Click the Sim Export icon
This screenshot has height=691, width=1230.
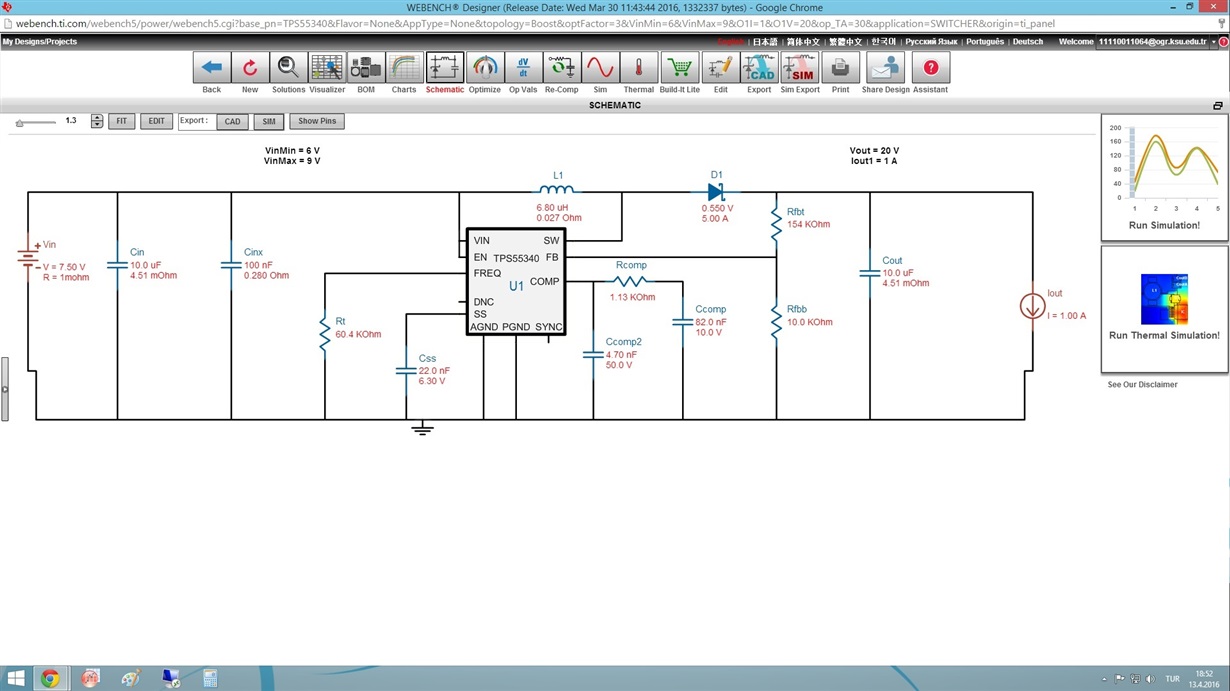(x=800, y=68)
